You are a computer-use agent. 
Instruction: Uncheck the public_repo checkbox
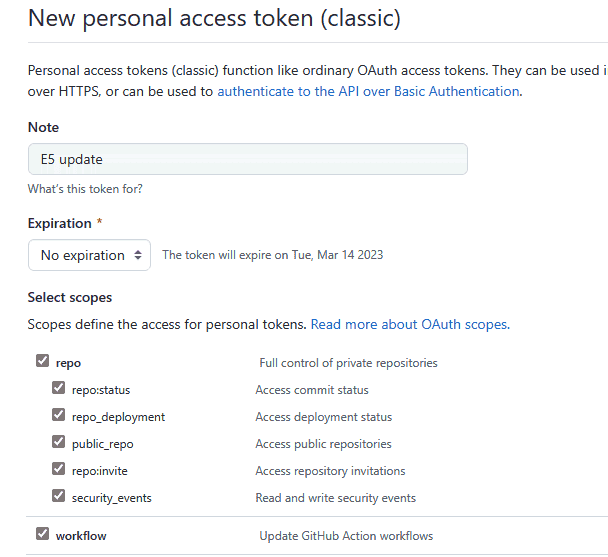coord(58,443)
